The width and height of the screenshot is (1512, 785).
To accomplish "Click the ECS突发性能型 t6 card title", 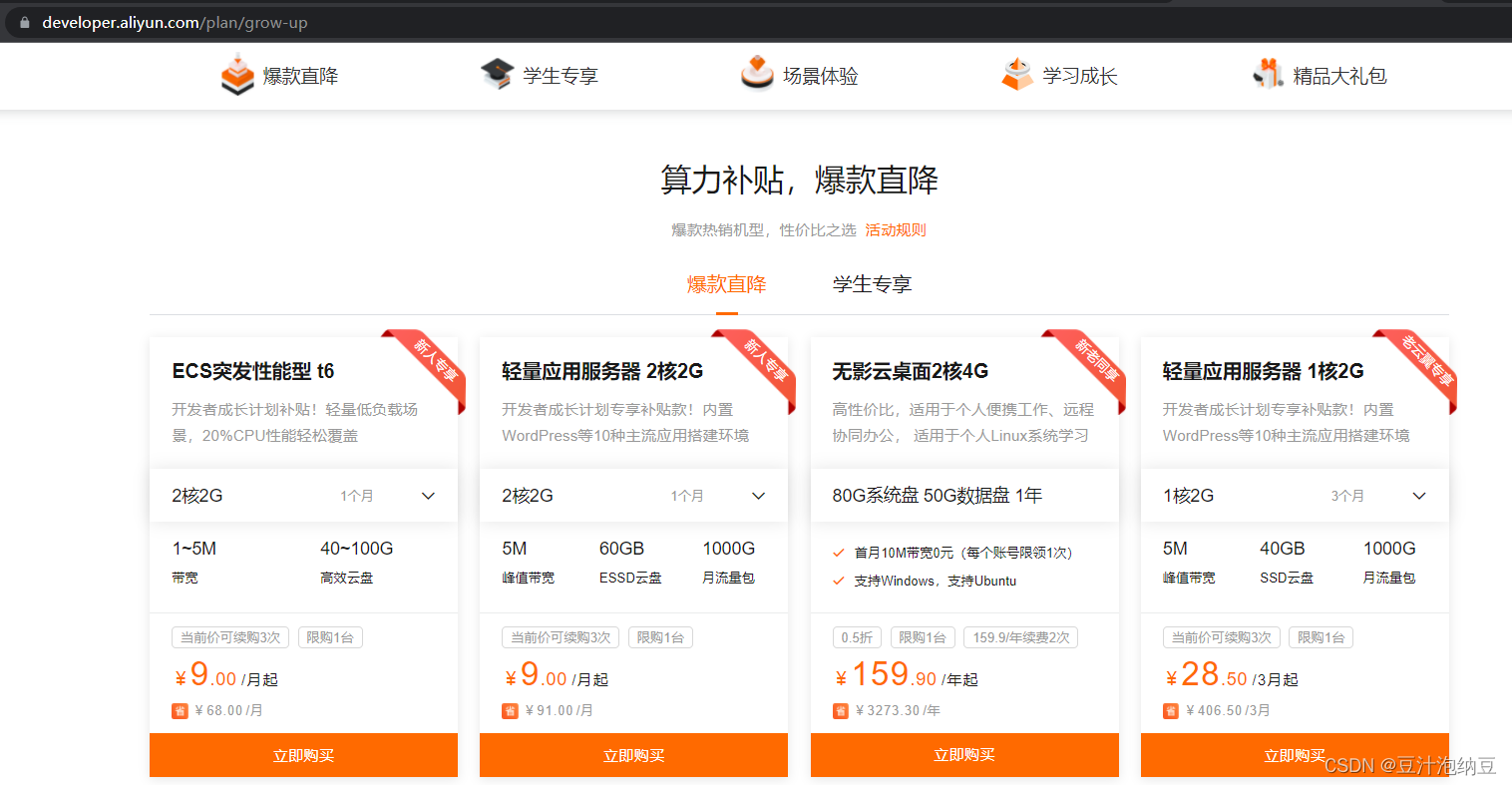I will 253,371.
